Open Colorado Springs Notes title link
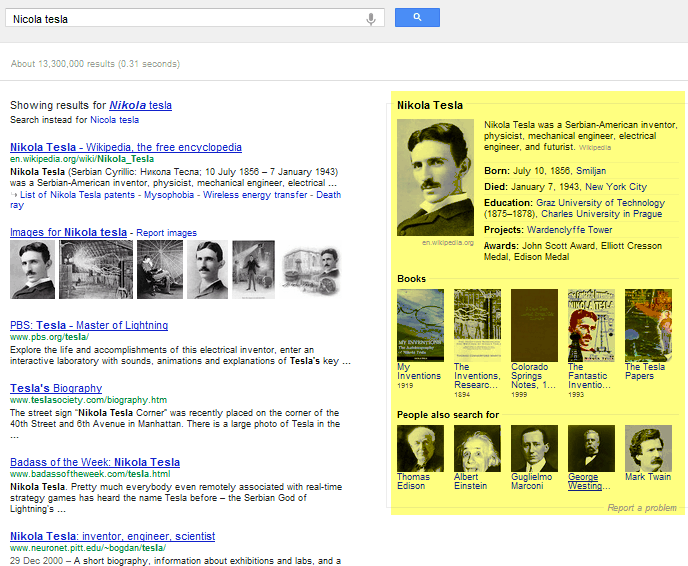Viewport: 688px width, 566px height. (534, 376)
